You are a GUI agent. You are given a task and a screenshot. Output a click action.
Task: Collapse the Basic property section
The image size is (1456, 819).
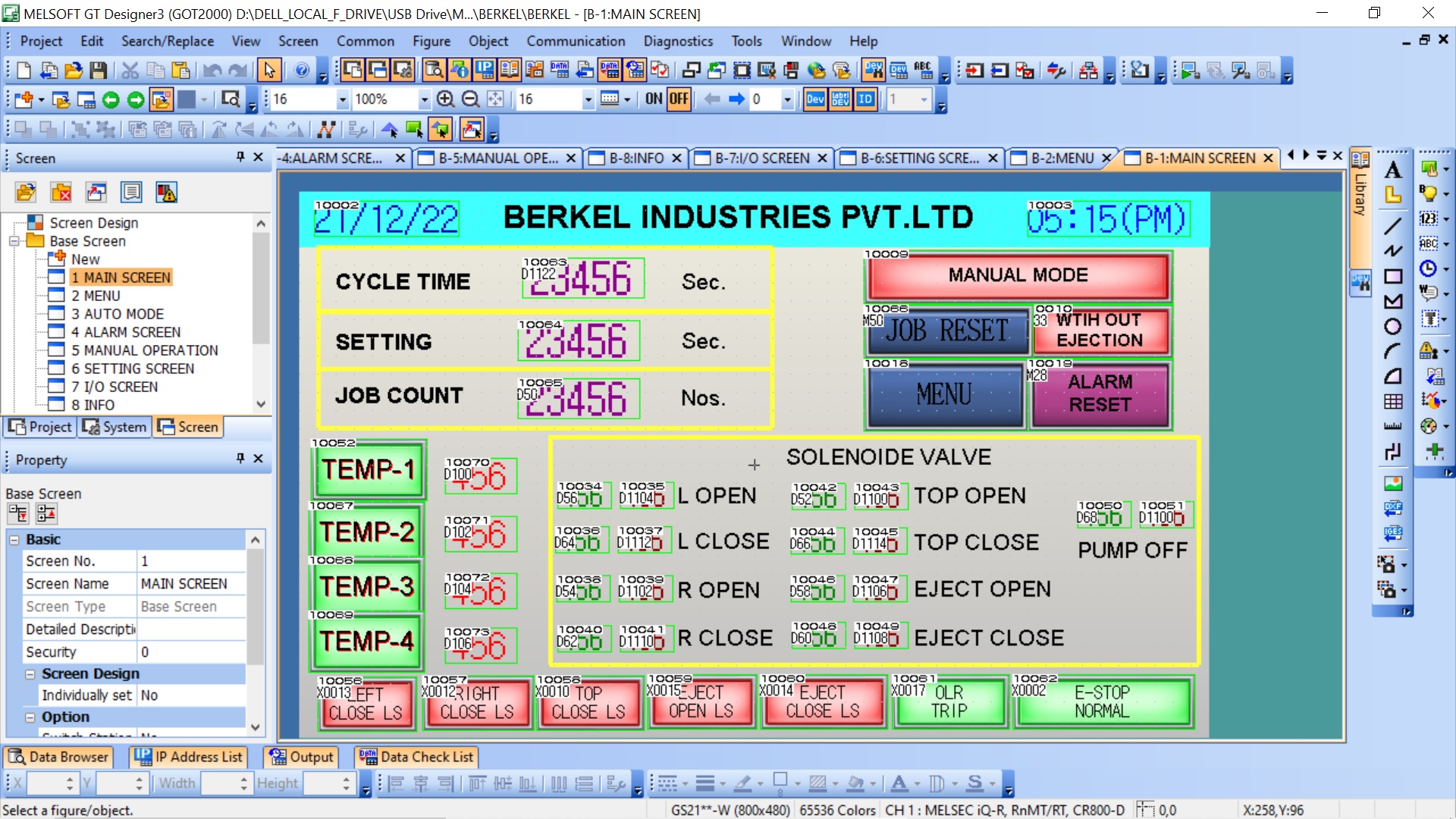pos(14,539)
